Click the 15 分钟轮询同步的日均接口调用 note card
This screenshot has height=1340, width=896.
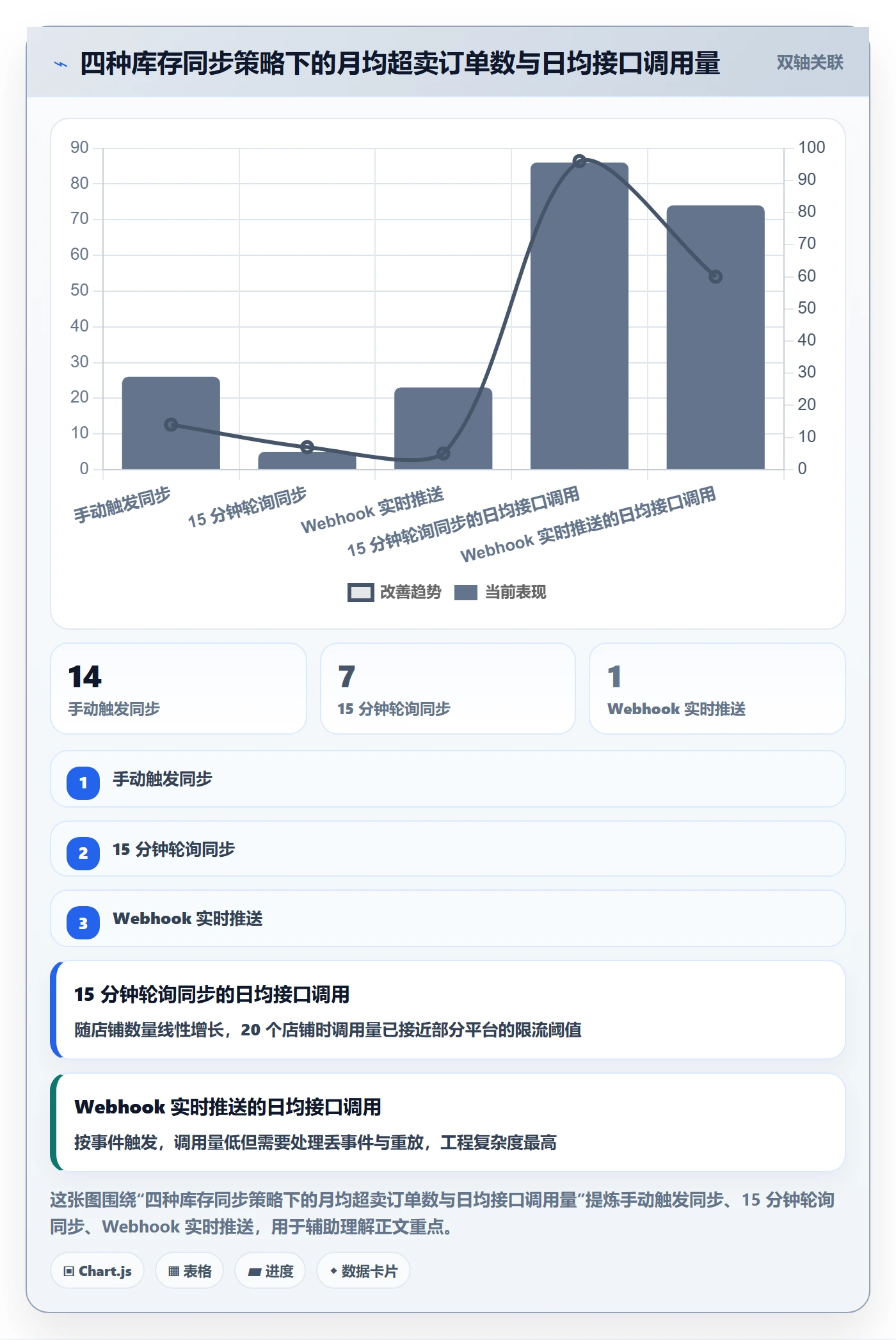(448, 1010)
